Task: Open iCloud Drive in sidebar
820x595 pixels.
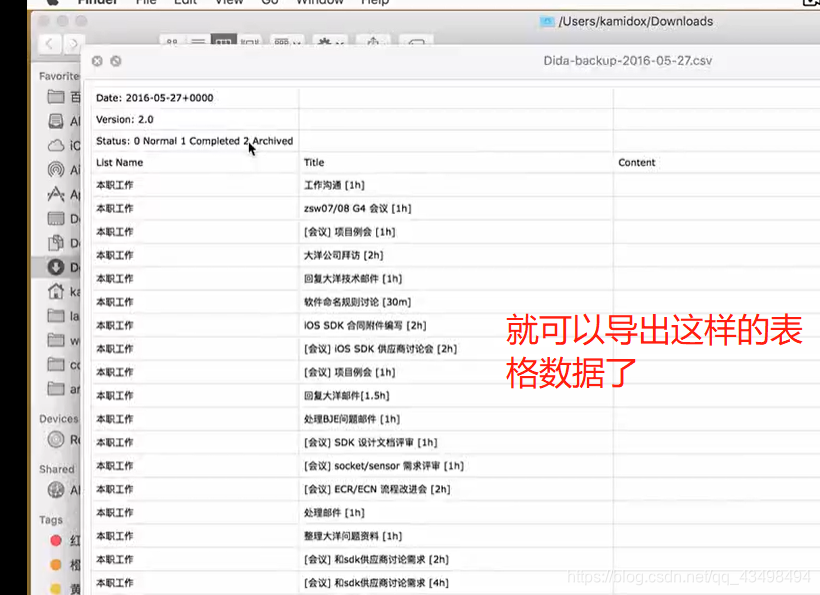Action: (x=63, y=145)
